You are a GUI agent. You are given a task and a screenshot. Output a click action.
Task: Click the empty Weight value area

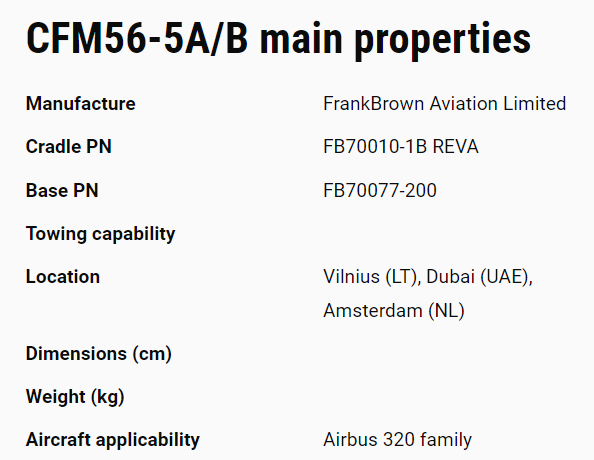tap(445, 397)
